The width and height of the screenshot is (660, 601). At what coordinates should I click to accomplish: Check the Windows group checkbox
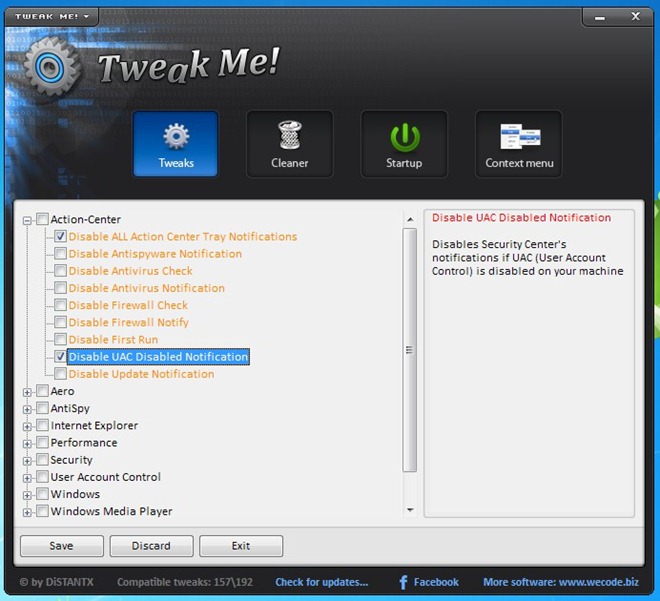coord(42,494)
